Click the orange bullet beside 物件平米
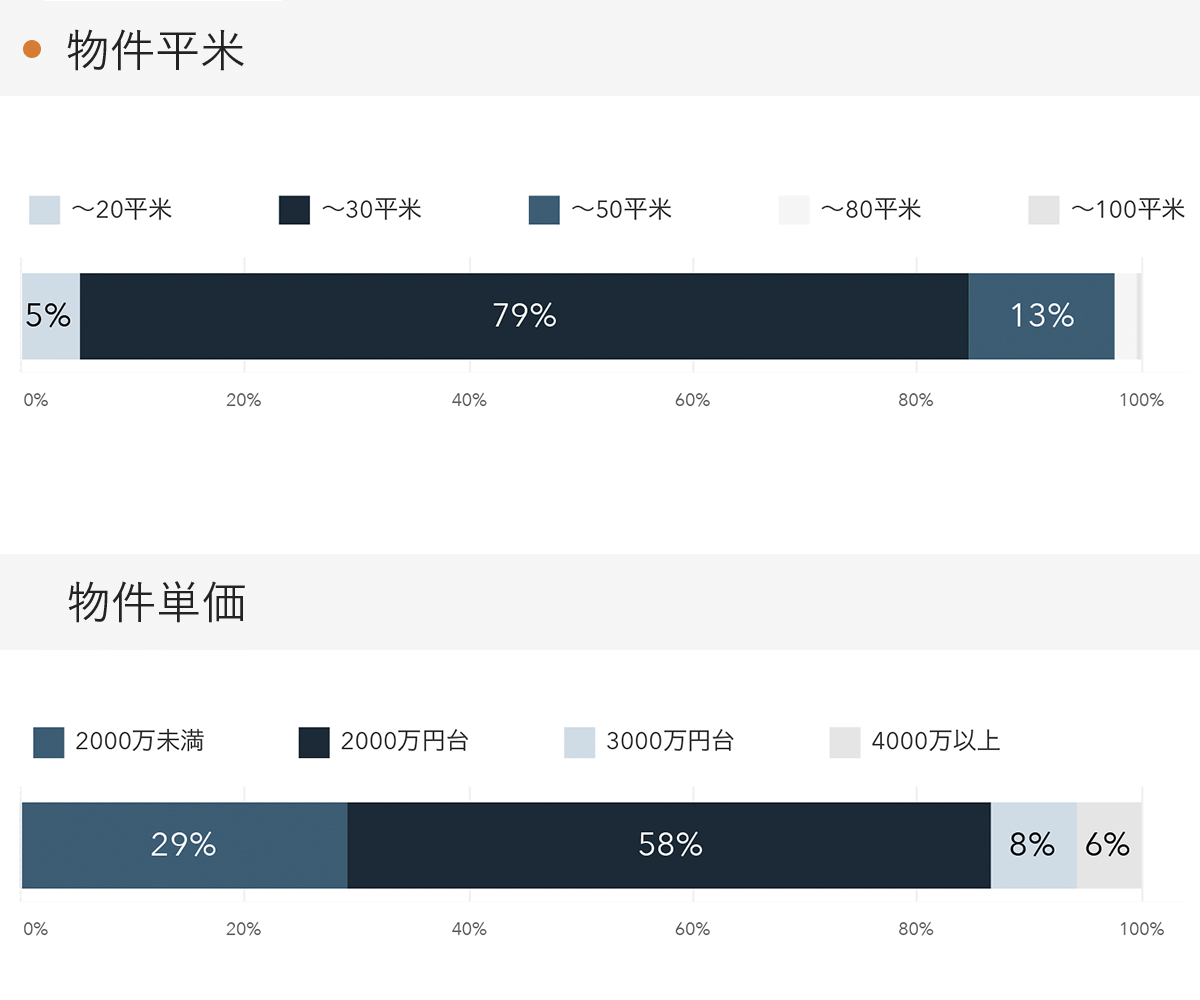The image size is (1200, 1000). point(31,49)
